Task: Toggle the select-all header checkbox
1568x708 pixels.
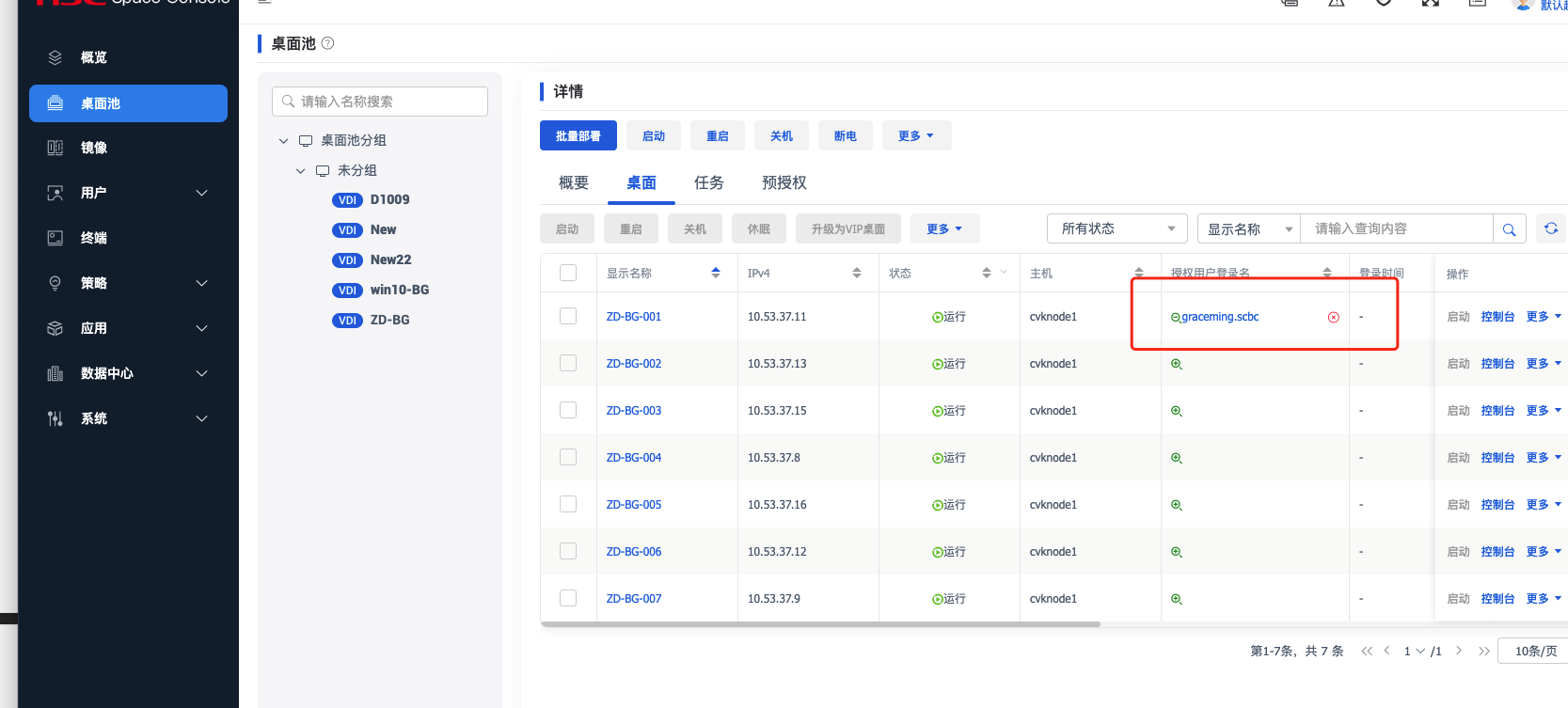Action: (x=568, y=273)
